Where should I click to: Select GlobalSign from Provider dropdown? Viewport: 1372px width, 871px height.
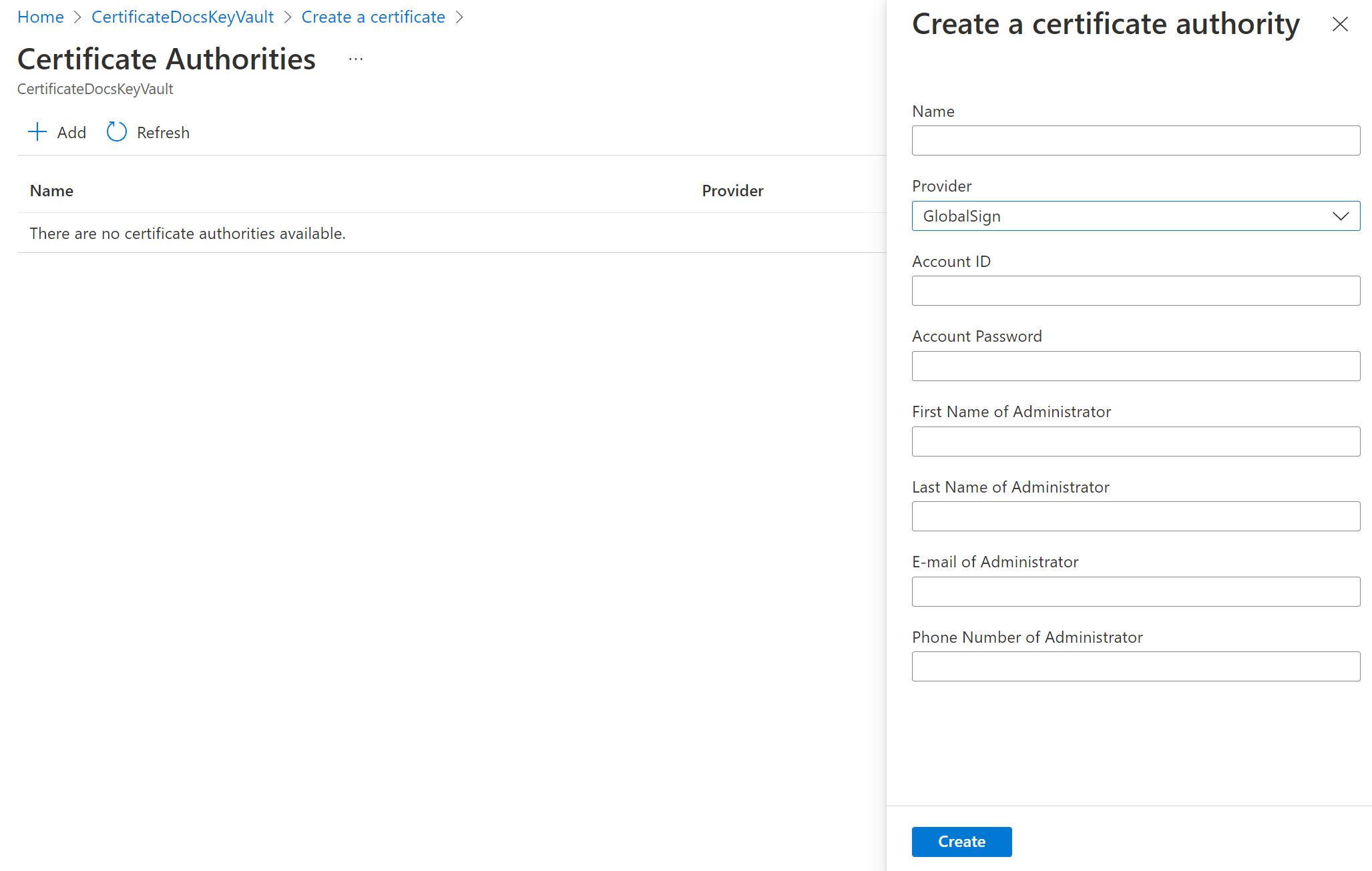pyautogui.click(x=1136, y=215)
